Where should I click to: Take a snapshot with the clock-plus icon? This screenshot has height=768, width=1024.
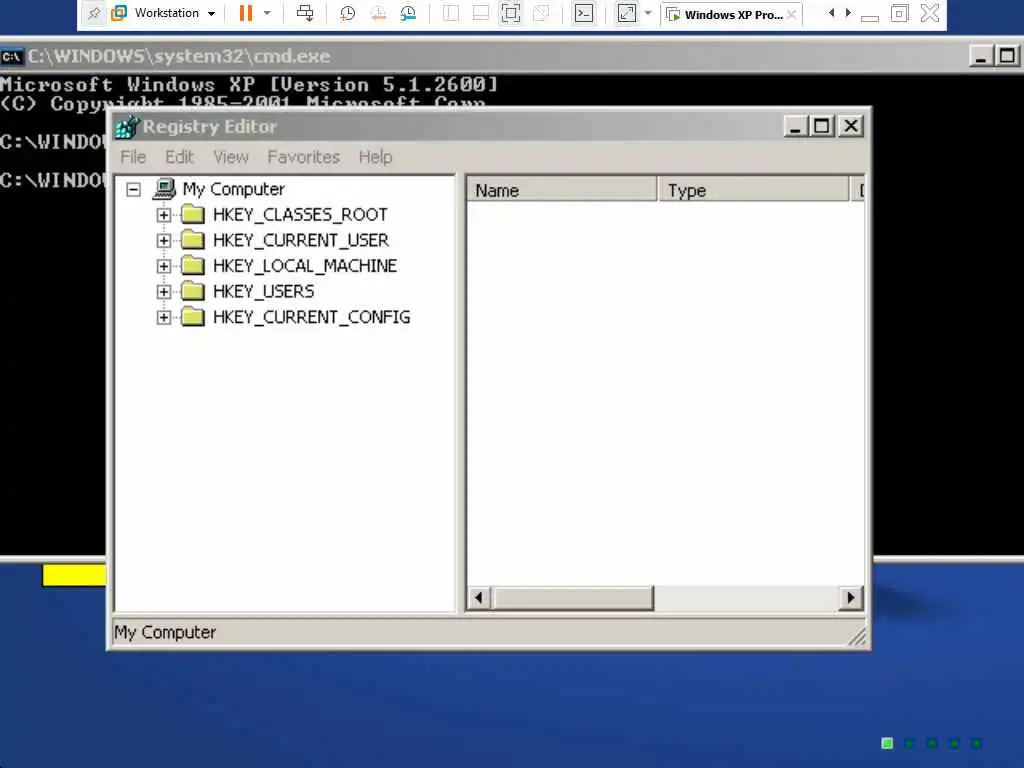point(347,13)
